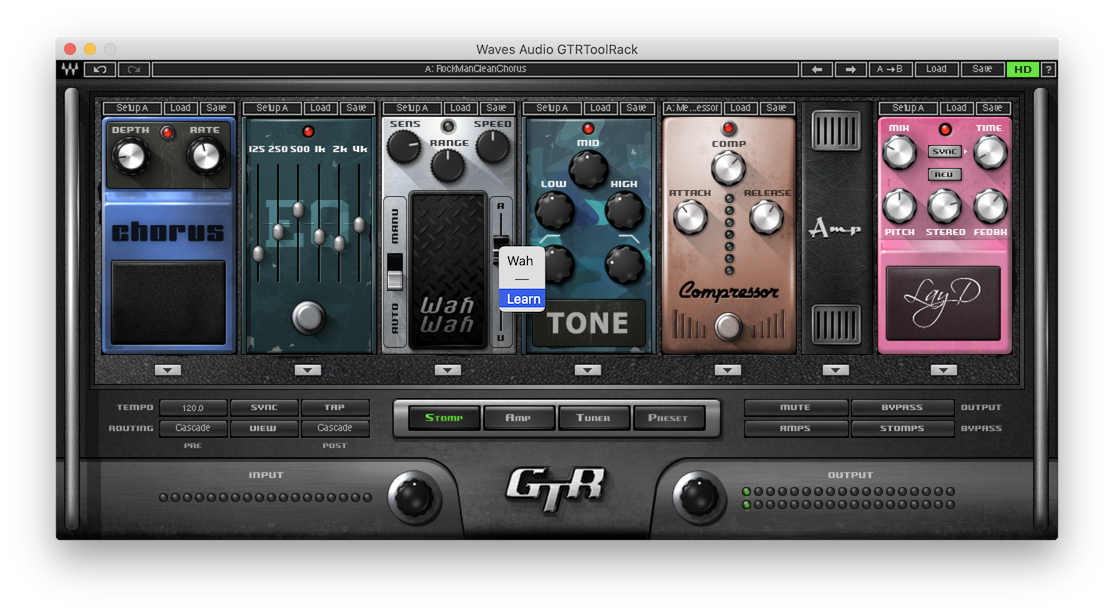
Task: Toggle the Chorus pedal red LED
Action: click(x=167, y=132)
